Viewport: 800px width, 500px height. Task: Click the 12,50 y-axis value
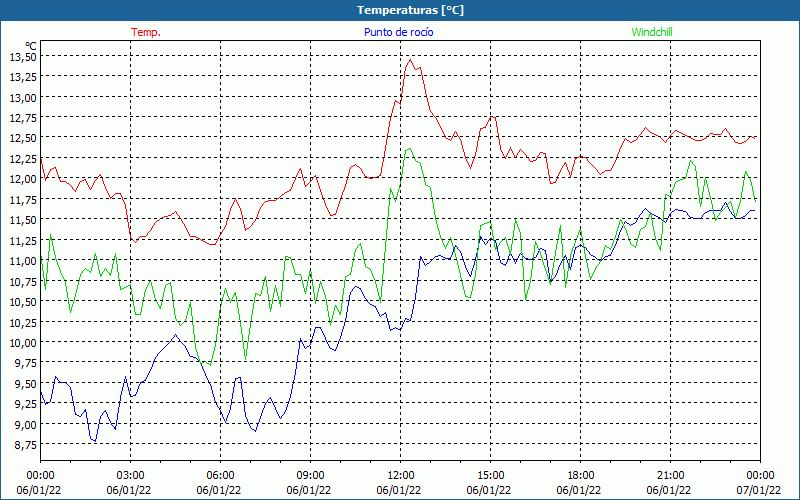(23, 138)
